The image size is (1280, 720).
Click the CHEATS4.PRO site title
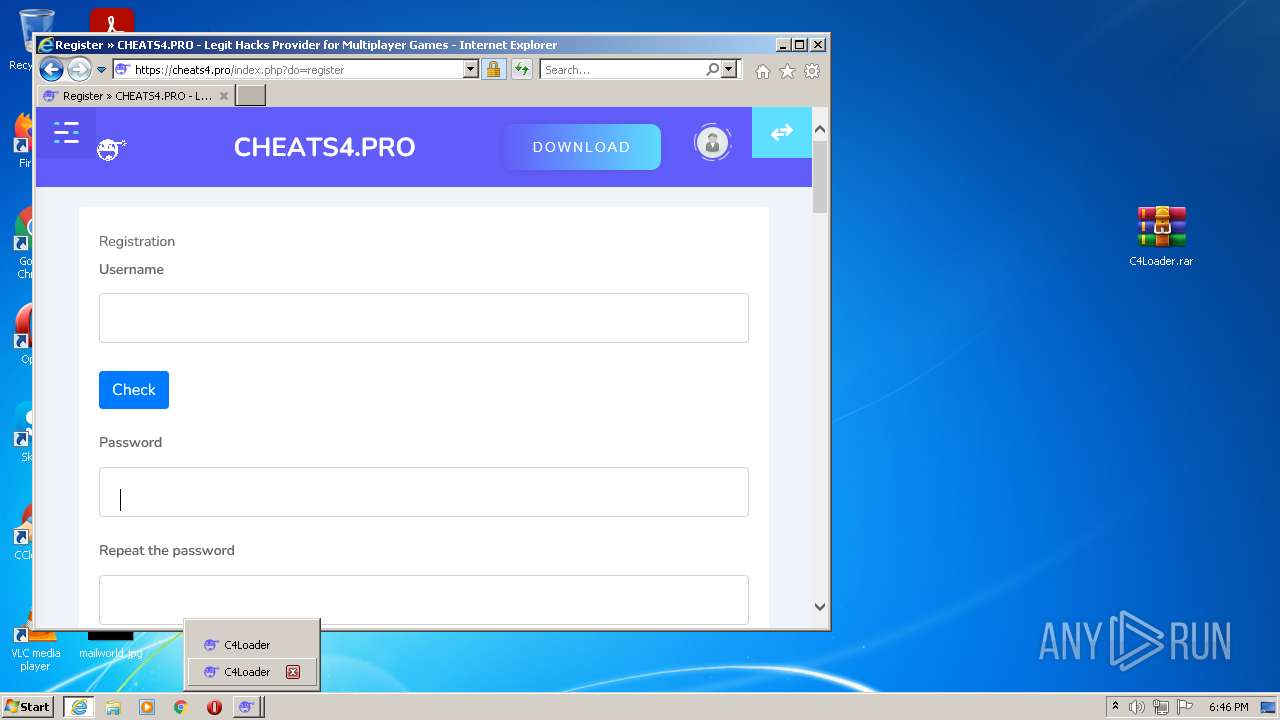click(324, 147)
